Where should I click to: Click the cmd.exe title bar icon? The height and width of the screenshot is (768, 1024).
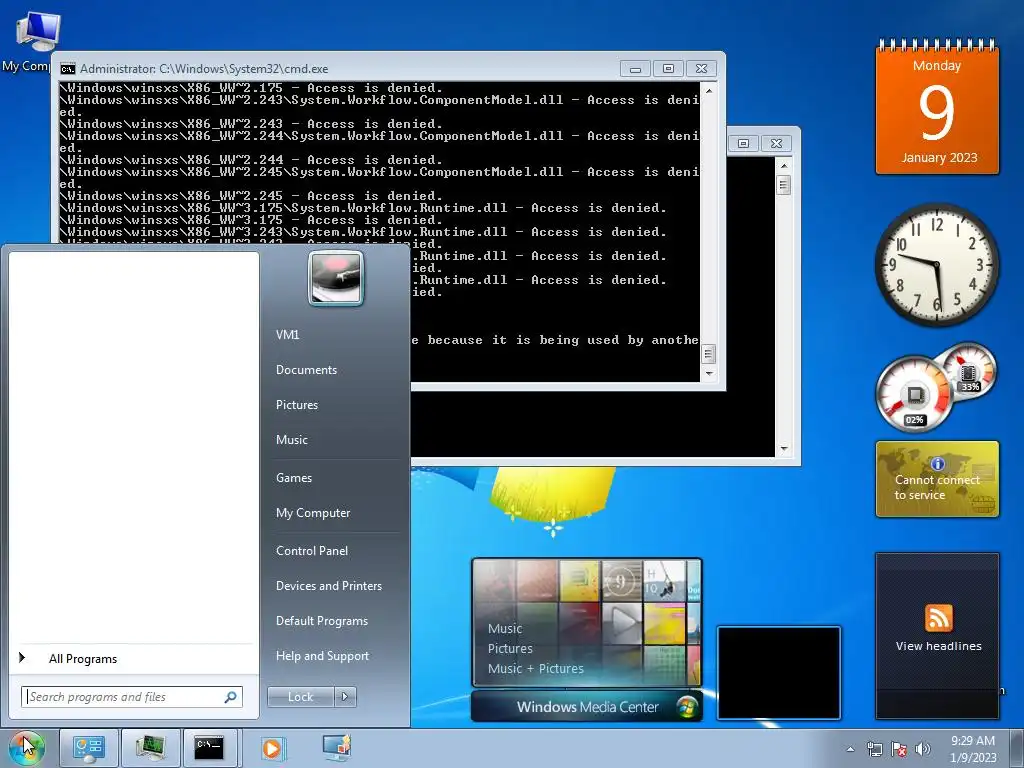point(67,69)
